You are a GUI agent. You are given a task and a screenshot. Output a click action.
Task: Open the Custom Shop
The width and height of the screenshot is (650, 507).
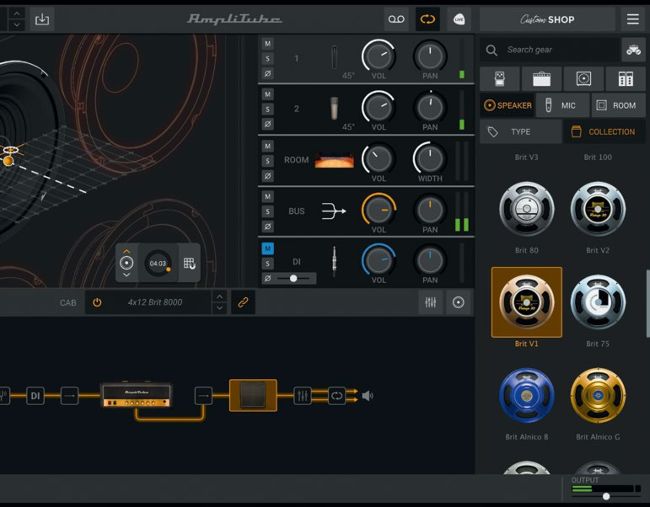(547, 19)
